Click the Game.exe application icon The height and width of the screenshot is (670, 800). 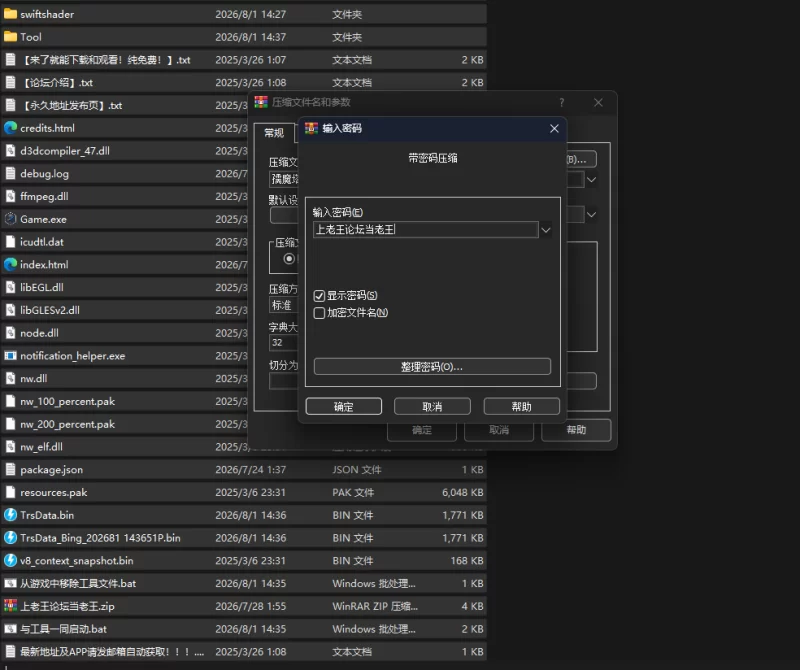point(10,219)
